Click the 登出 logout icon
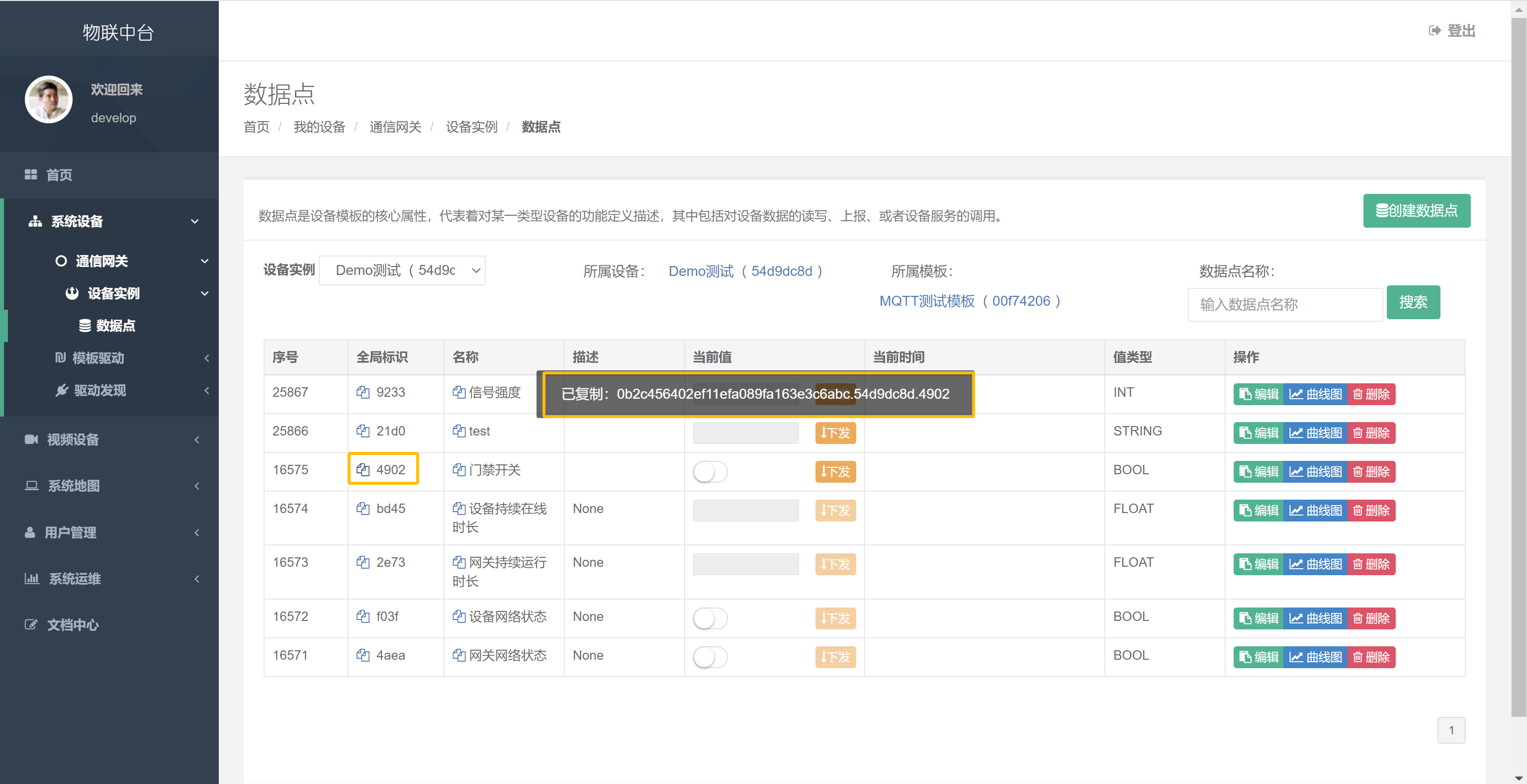 [x=1435, y=31]
